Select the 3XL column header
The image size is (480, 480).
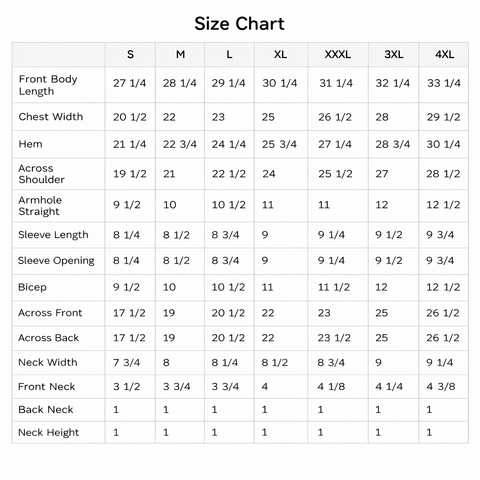point(394,54)
